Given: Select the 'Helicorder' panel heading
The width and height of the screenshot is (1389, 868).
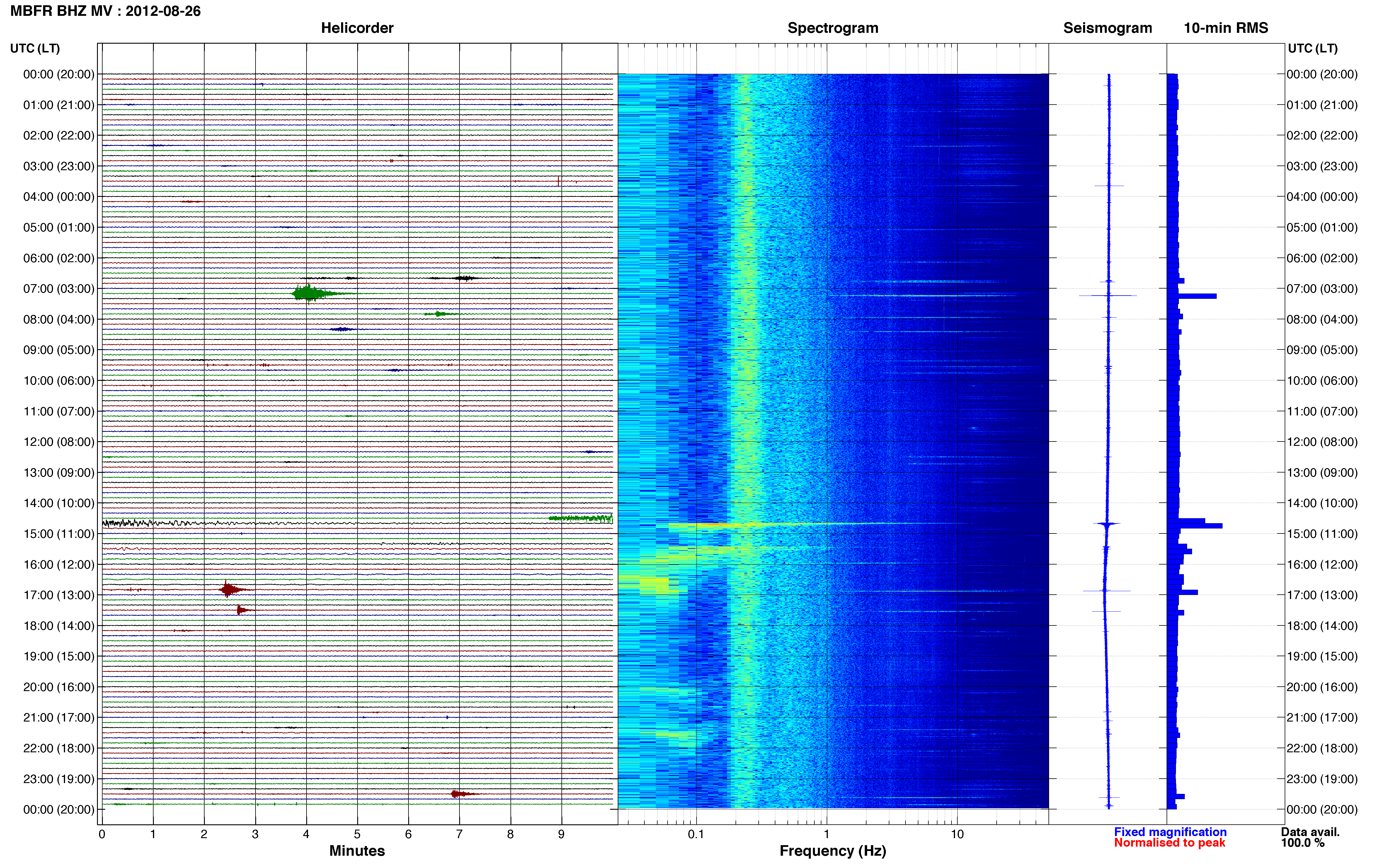Looking at the screenshot, I should tap(357, 28).
